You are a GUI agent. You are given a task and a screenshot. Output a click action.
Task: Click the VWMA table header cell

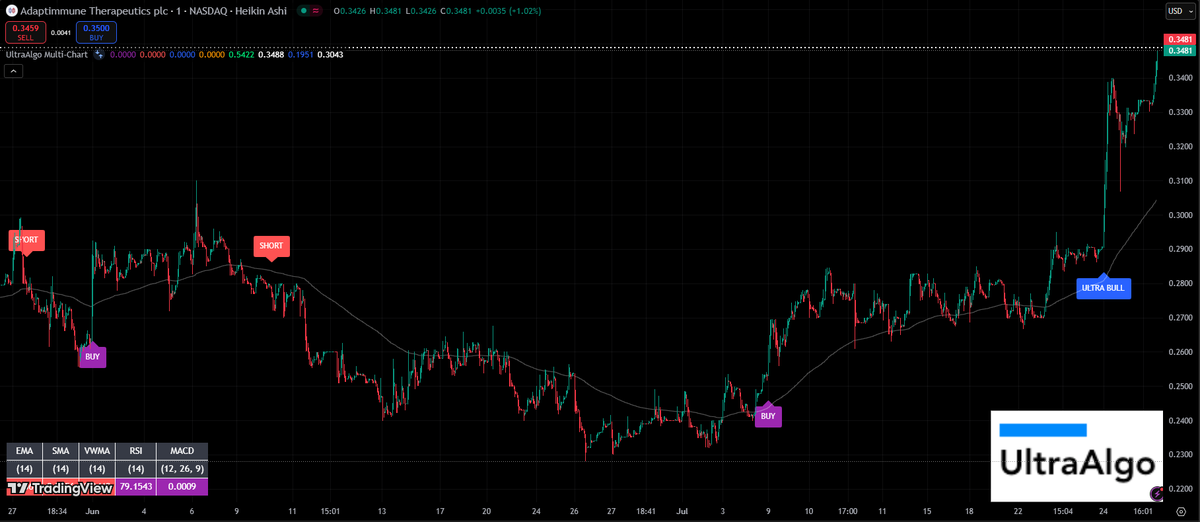tap(97, 451)
